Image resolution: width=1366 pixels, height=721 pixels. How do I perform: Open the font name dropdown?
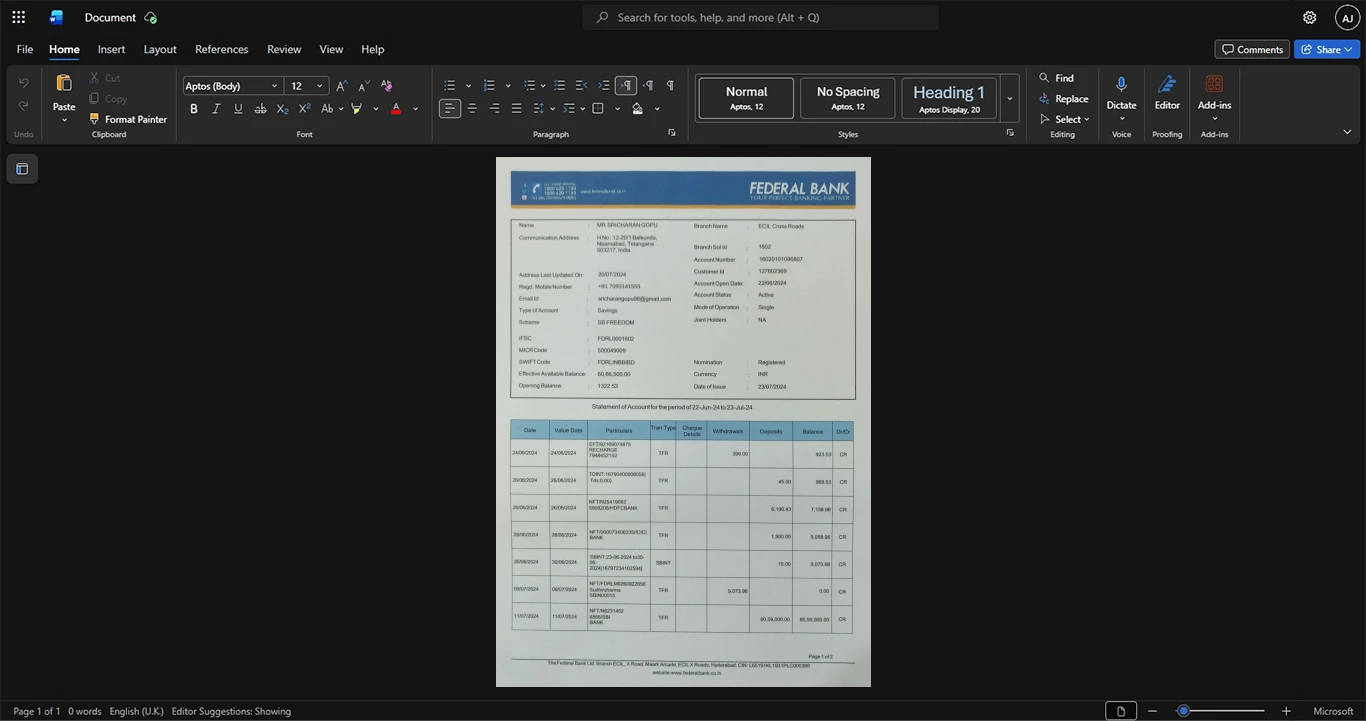[275, 86]
